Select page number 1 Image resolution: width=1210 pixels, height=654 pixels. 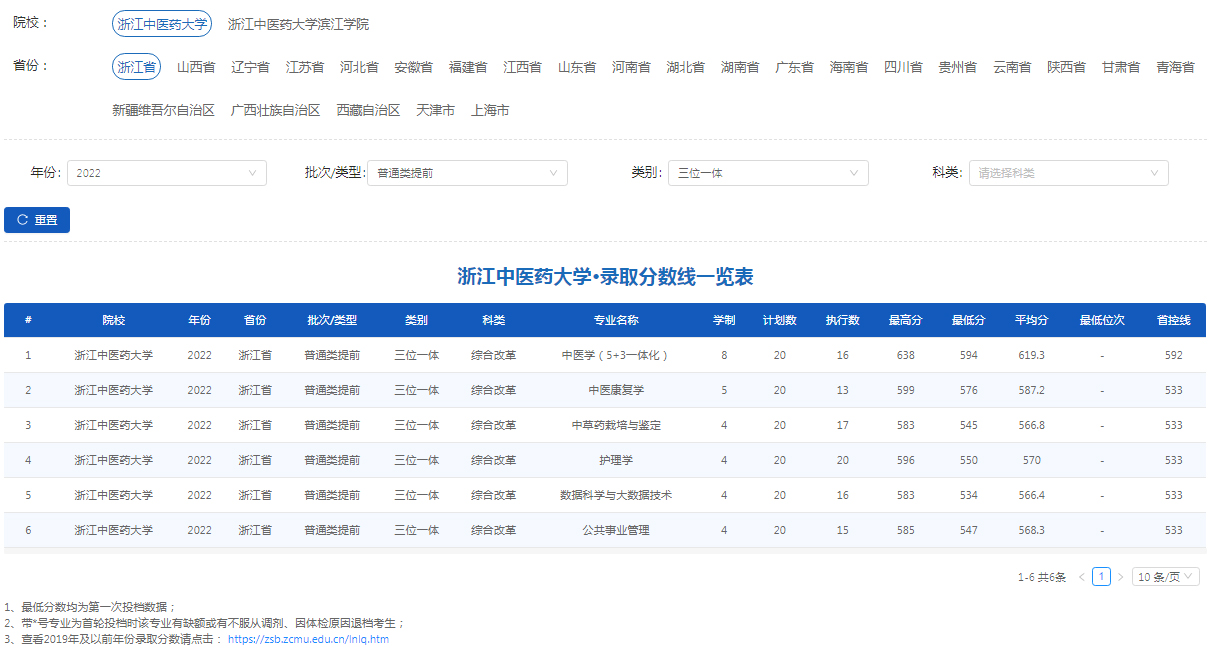click(x=1101, y=577)
